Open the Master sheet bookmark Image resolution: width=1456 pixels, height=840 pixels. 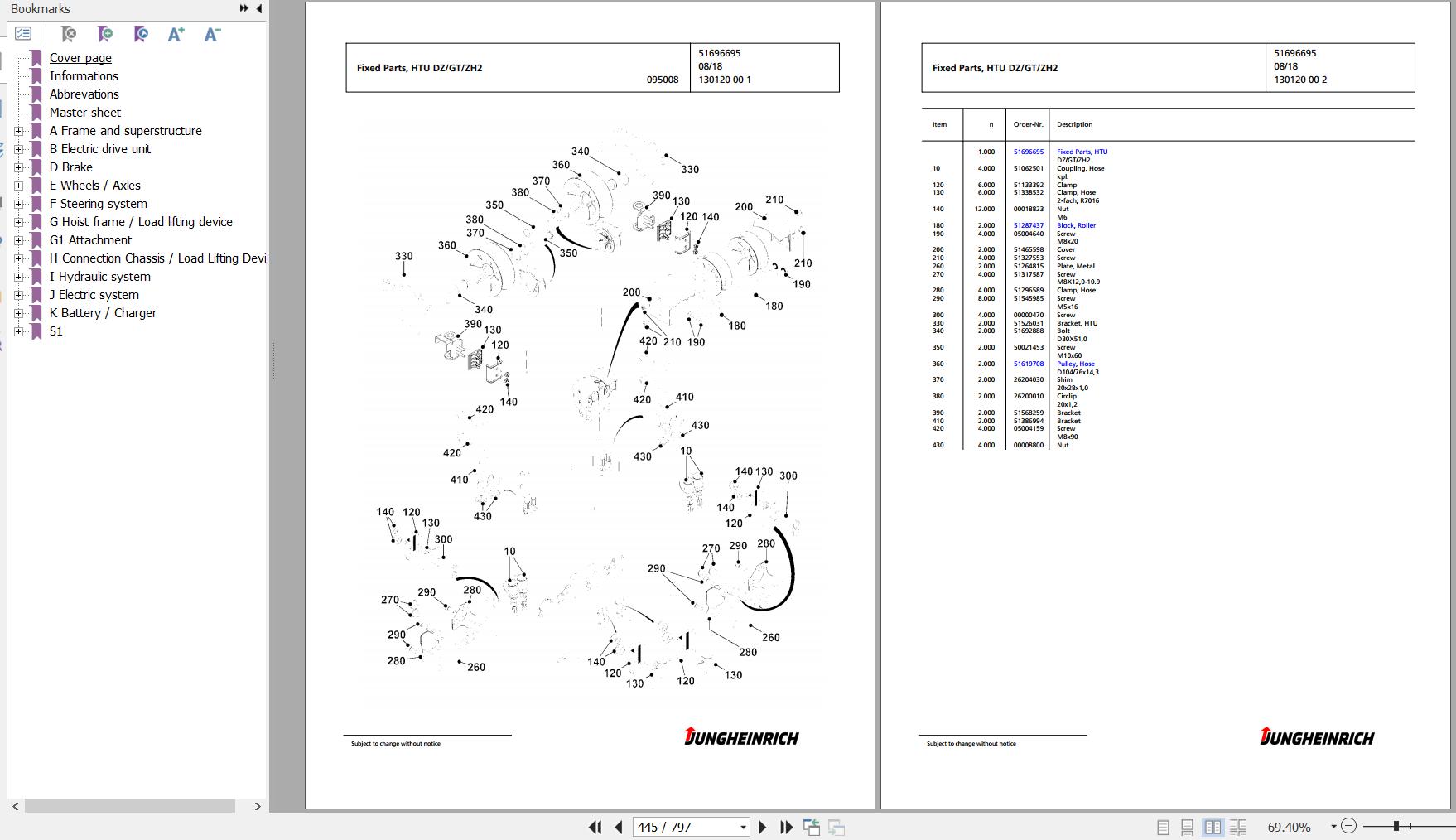pos(84,113)
